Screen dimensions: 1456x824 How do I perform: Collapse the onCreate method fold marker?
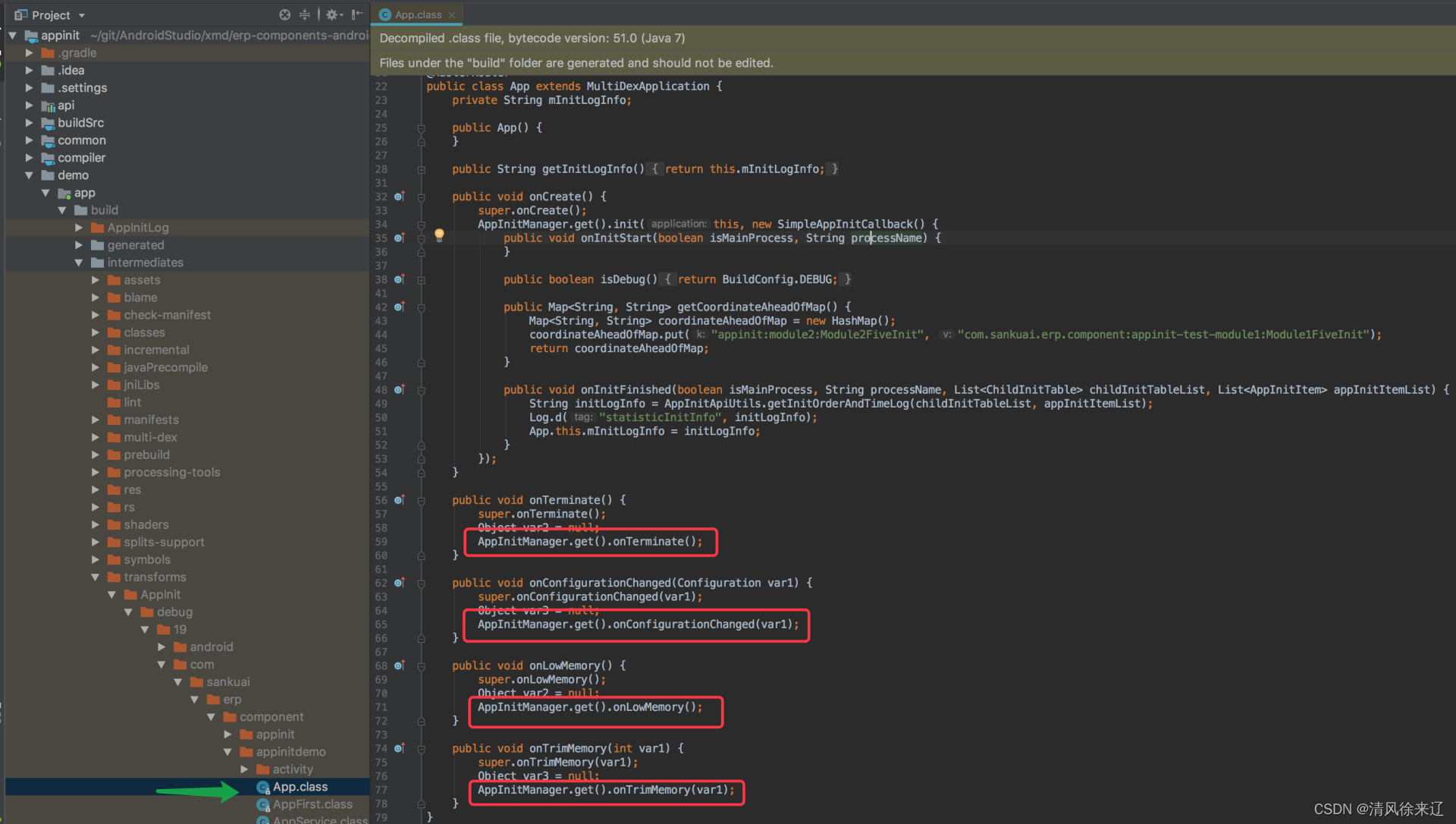coord(421,197)
